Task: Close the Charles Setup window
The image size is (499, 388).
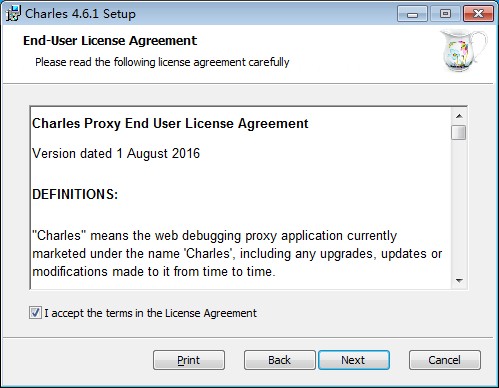Action: (478, 14)
